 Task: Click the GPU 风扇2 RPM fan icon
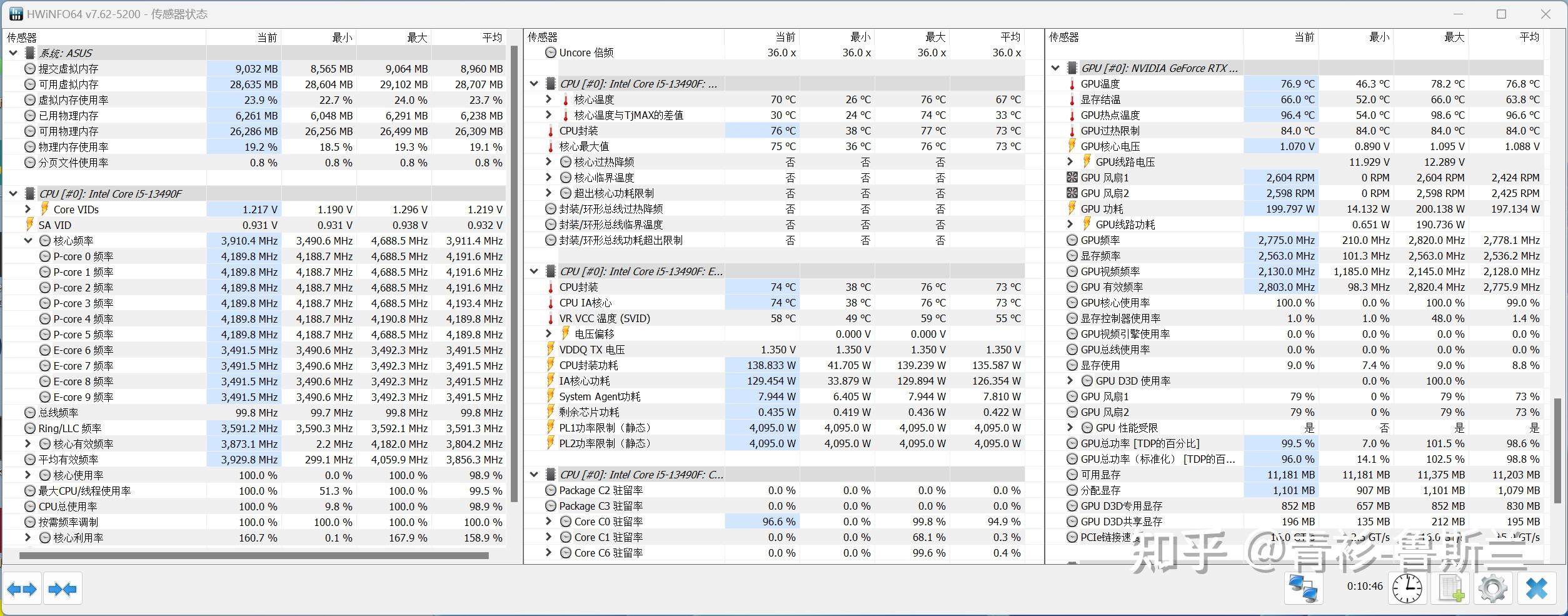1072,193
